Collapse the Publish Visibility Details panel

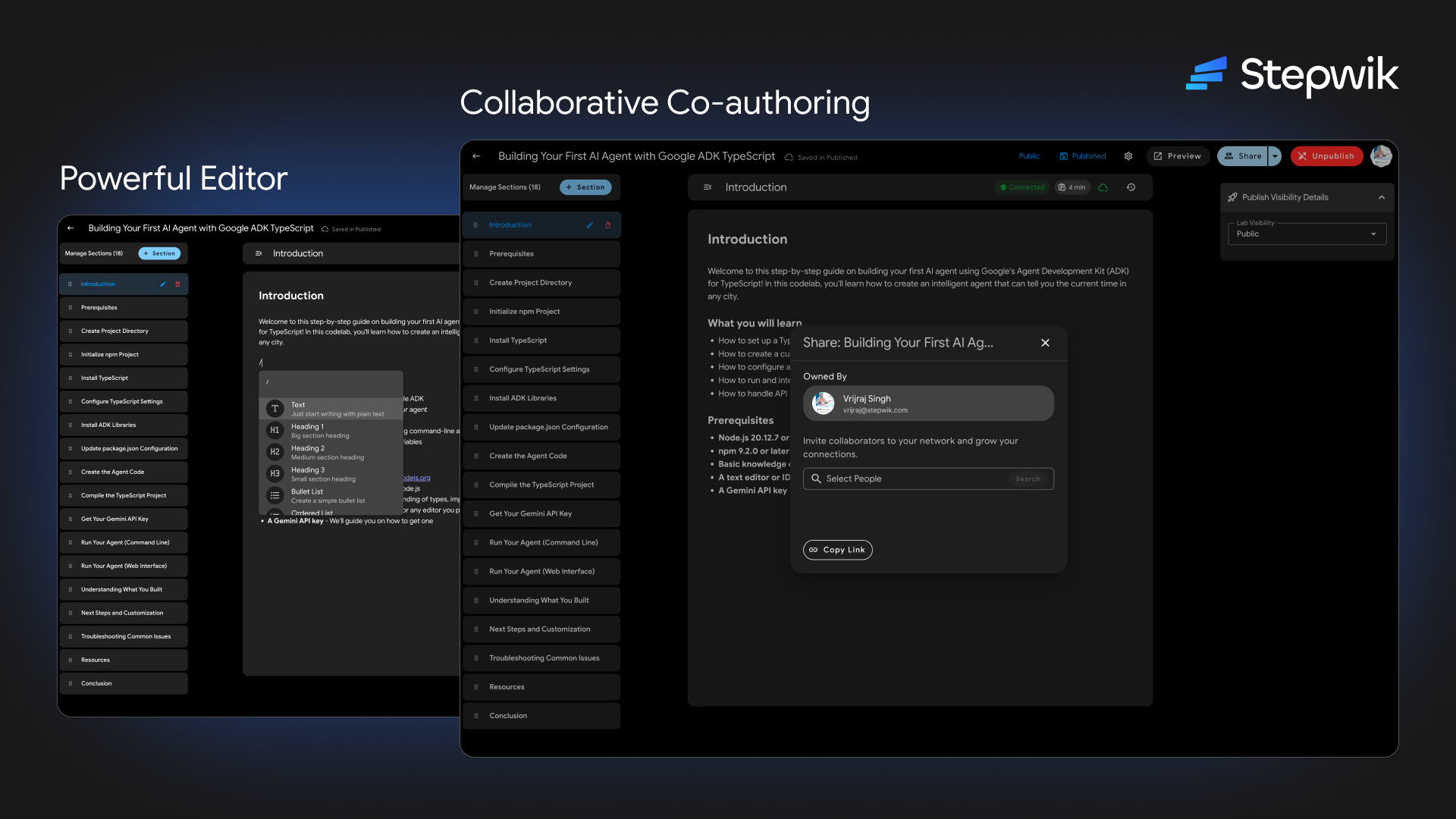click(x=1382, y=197)
